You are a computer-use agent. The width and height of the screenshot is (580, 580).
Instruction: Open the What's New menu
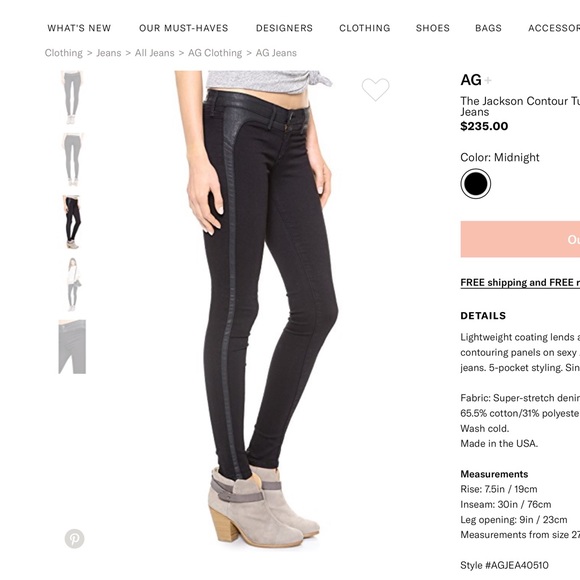pos(79,28)
